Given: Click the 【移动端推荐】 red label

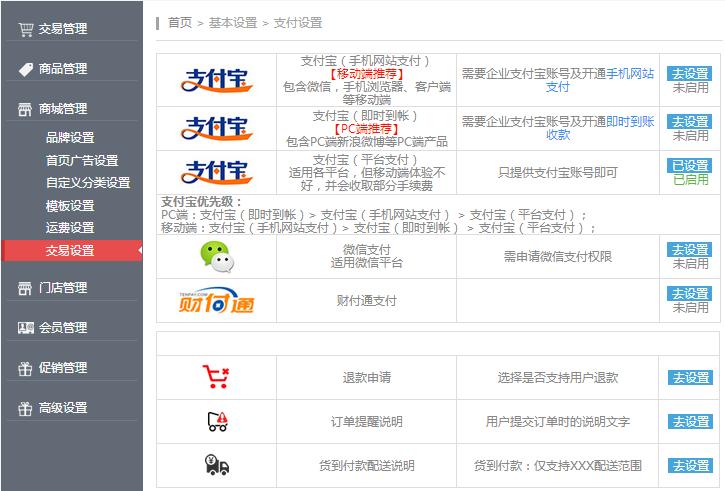Looking at the screenshot, I should click(x=367, y=74).
